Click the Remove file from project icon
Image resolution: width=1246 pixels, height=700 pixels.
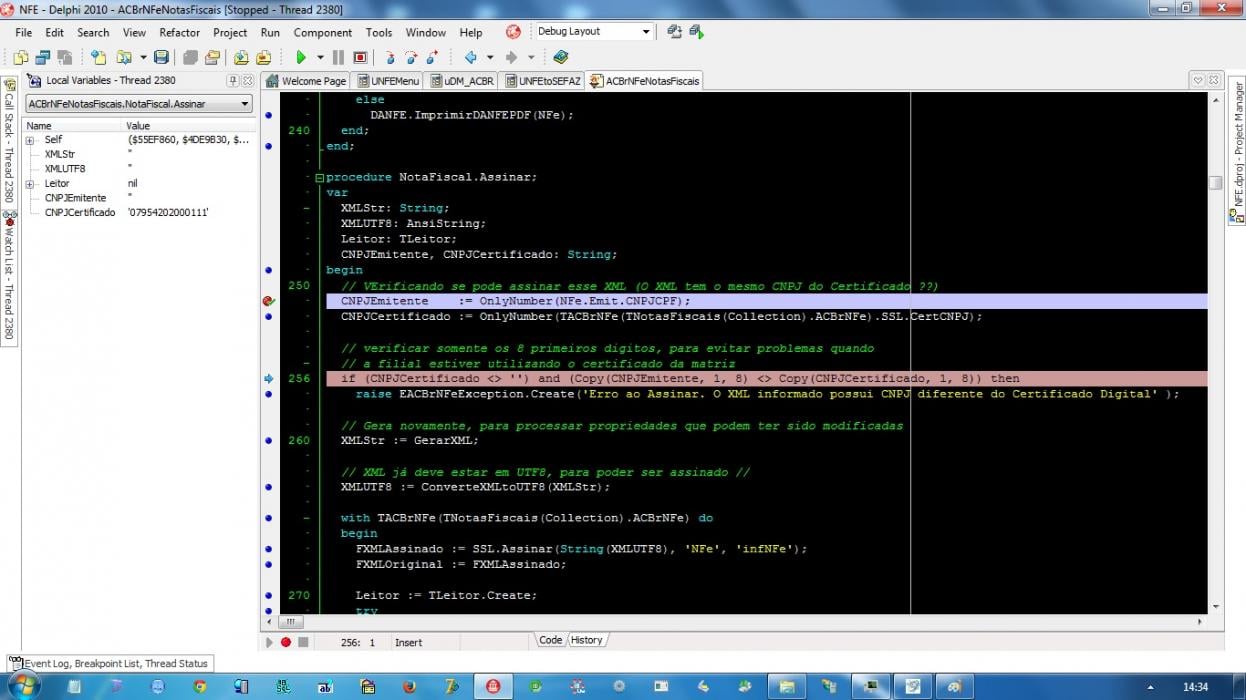pos(264,58)
